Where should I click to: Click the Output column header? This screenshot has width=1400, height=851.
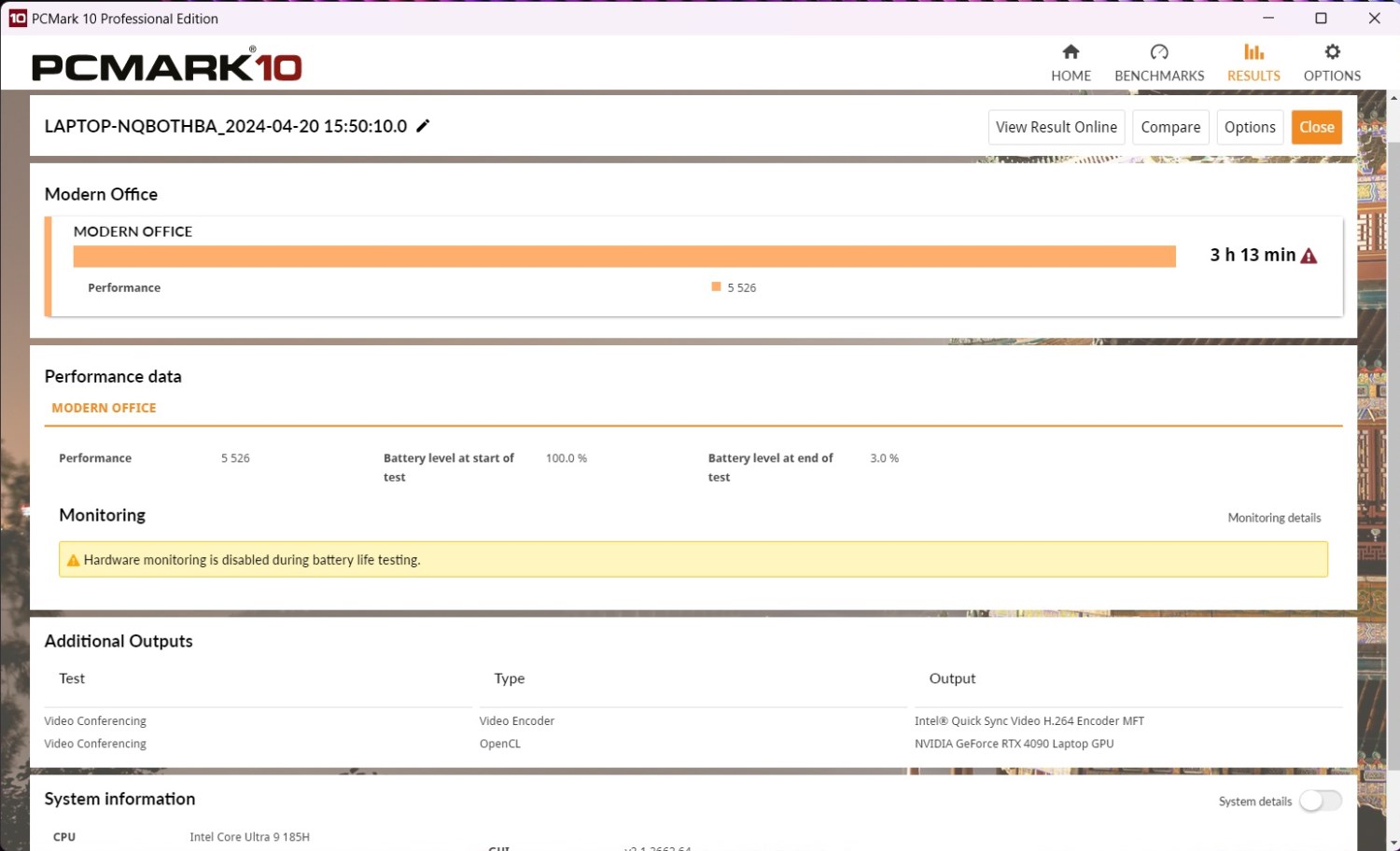952,678
